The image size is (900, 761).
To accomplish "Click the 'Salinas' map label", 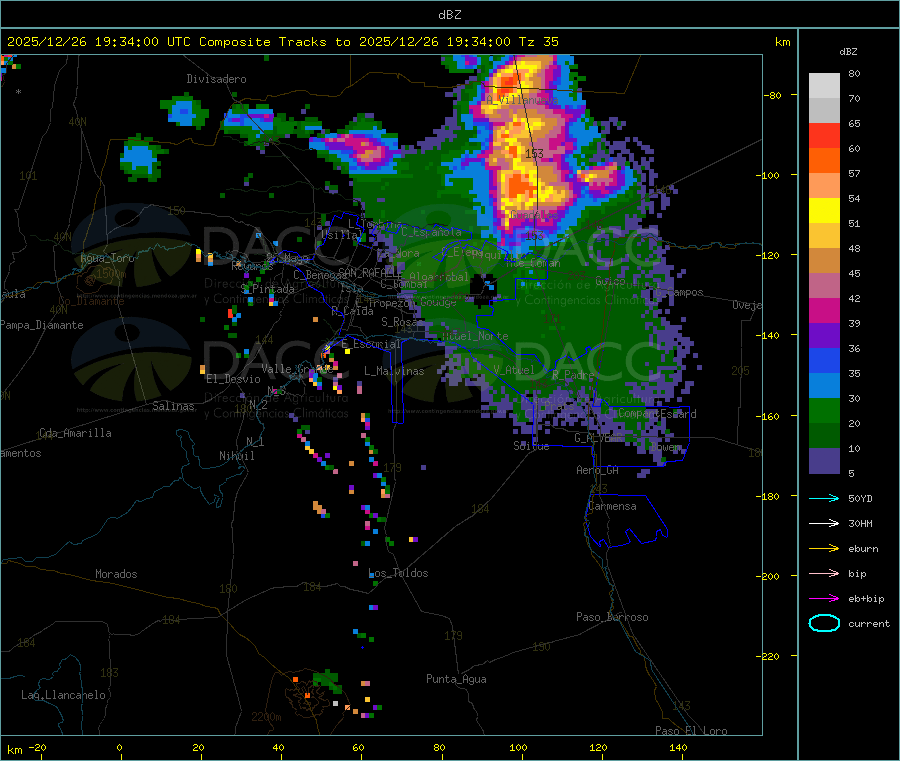I will (x=173, y=406).
